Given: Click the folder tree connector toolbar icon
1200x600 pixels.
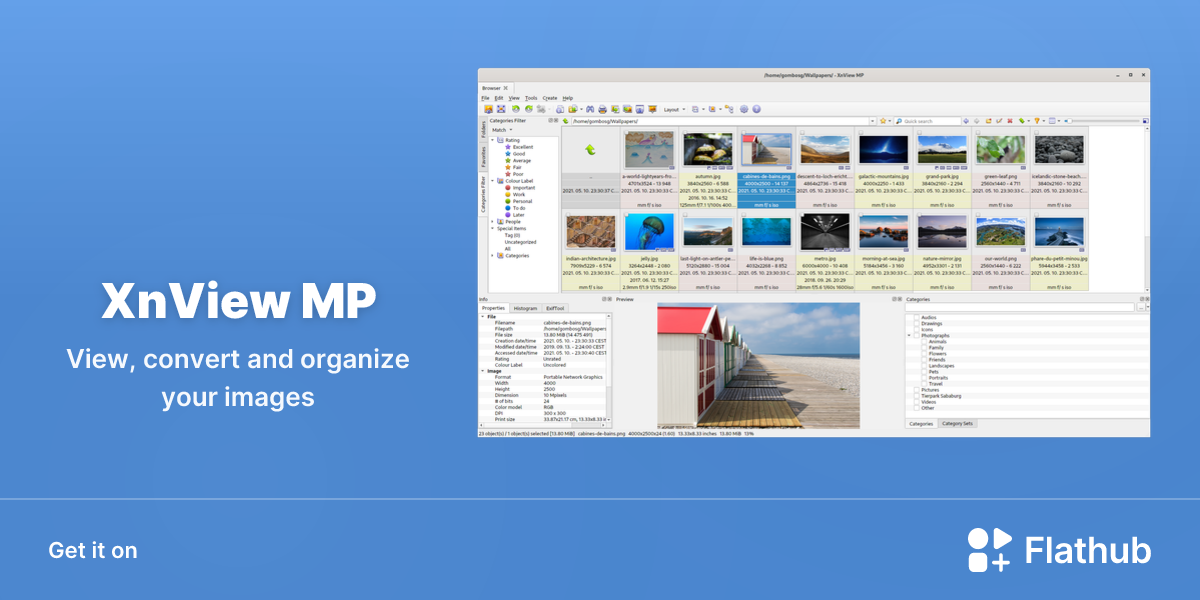Looking at the screenshot, I should click(x=729, y=109).
